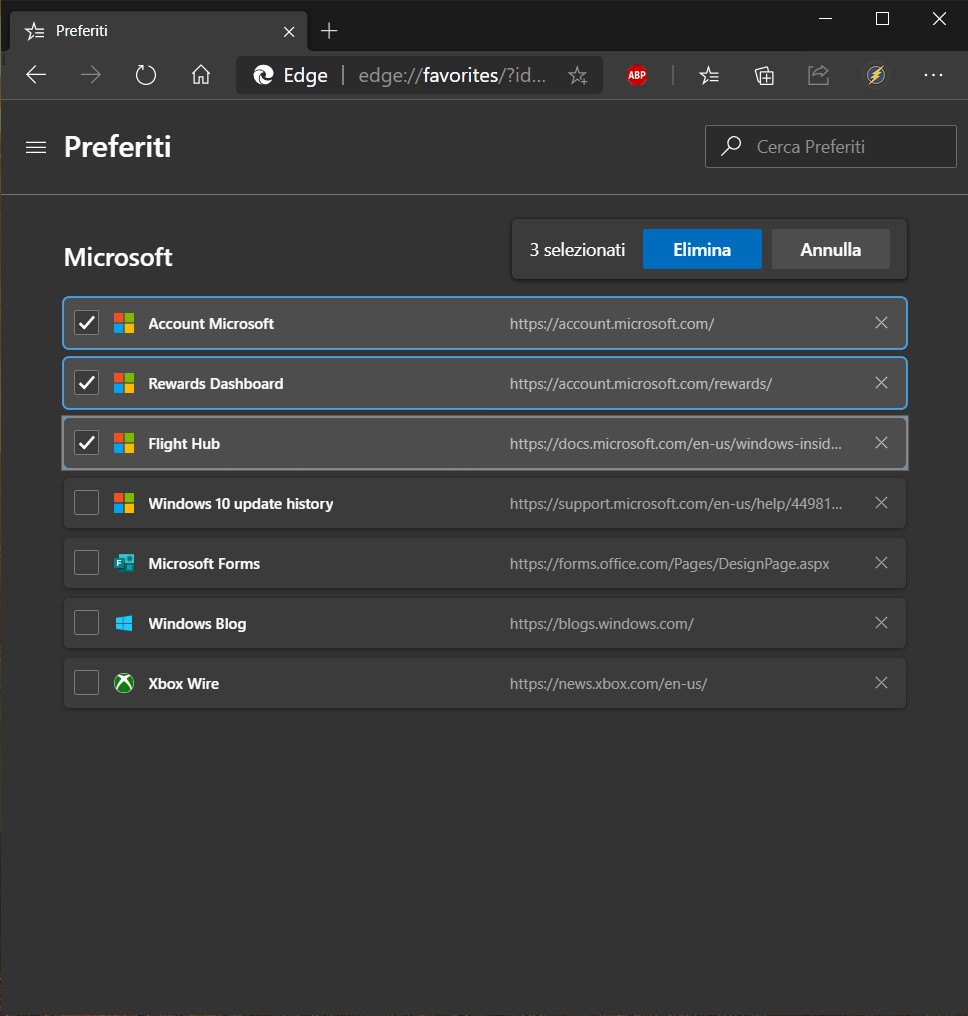Click the Share toolbar icon
Image resolution: width=968 pixels, height=1016 pixels.
(x=819, y=75)
